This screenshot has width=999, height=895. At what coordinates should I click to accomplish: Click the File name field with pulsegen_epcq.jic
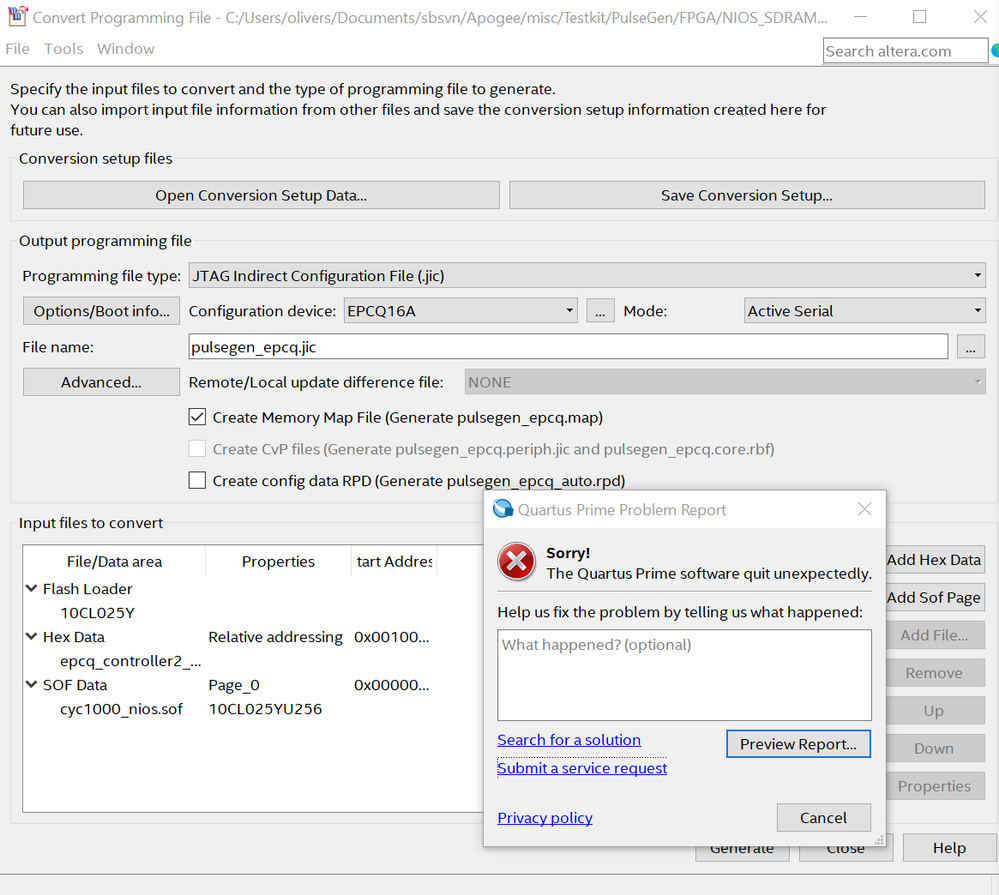pyautogui.click(x=568, y=347)
